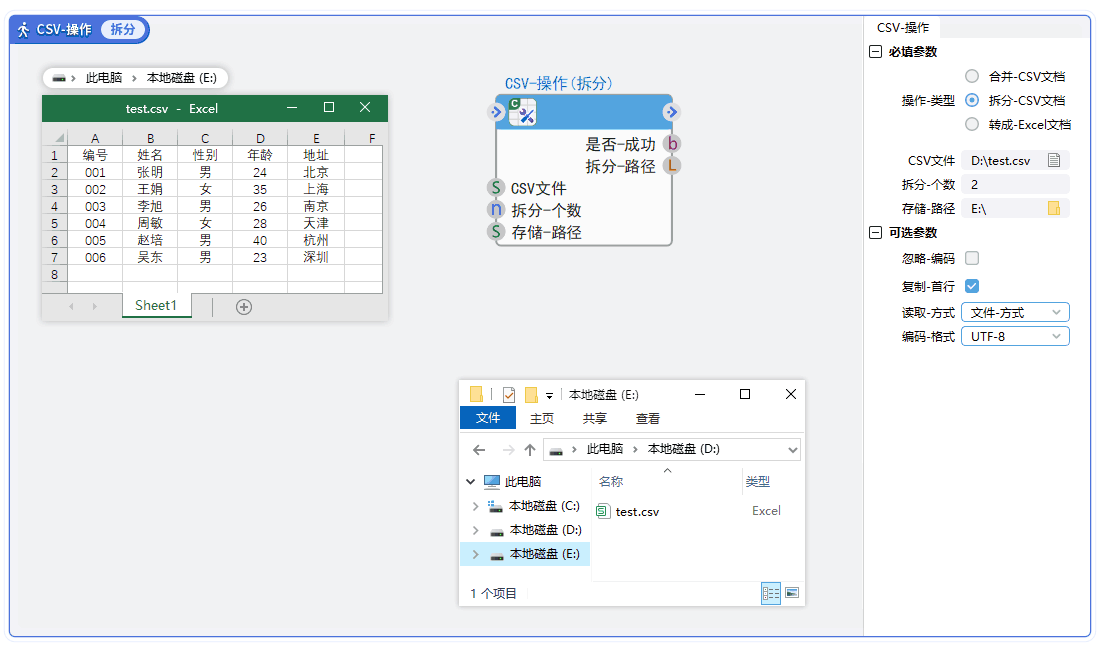Click the node's right execution output arrow
This screenshot has height=650, width=1106.
click(x=671, y=112)
